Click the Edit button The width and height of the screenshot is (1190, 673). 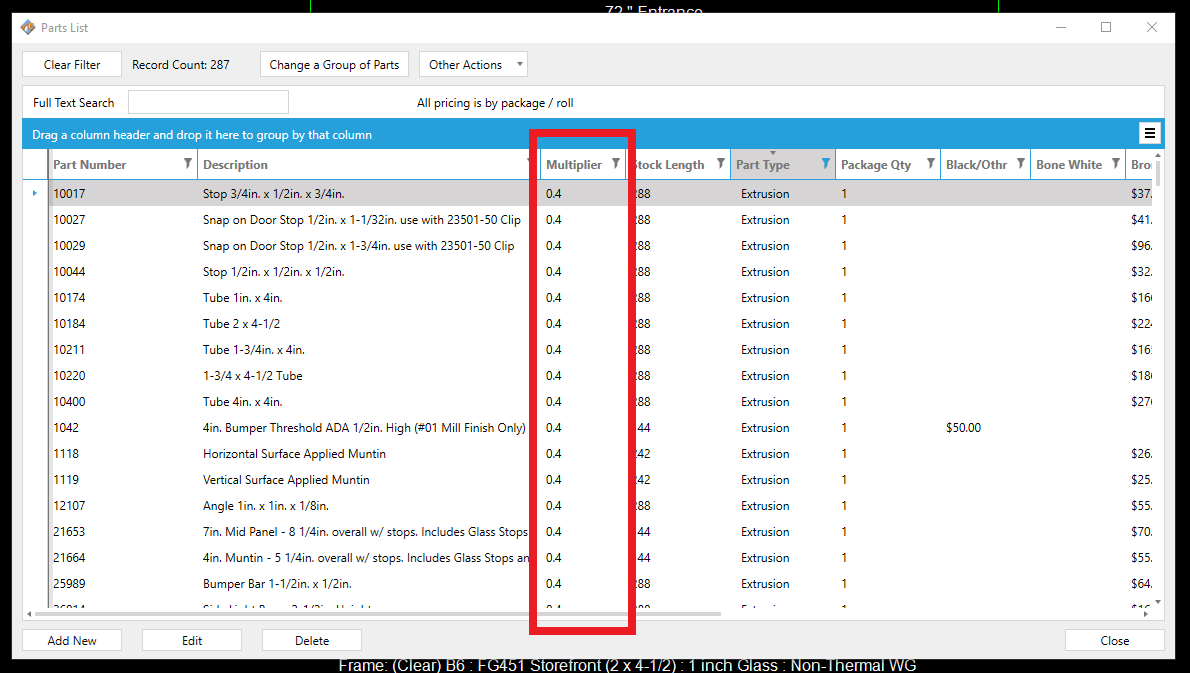[x=192, y=640]
